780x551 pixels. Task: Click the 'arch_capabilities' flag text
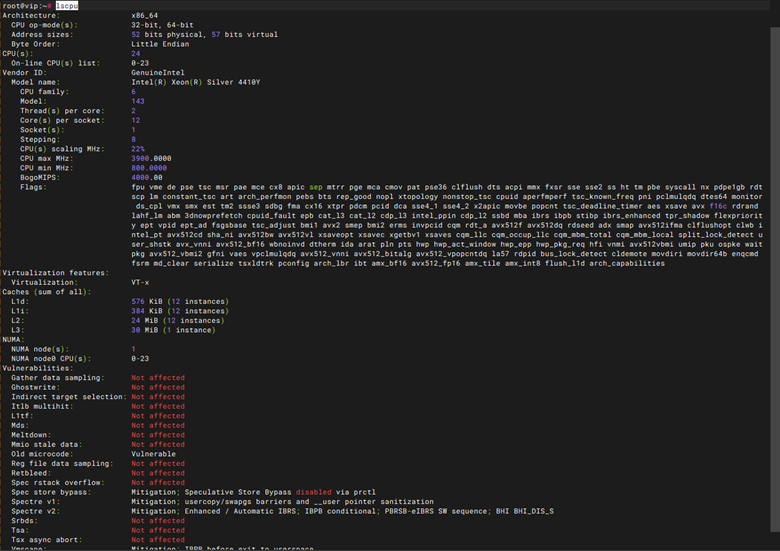click(x=627, y=263)
